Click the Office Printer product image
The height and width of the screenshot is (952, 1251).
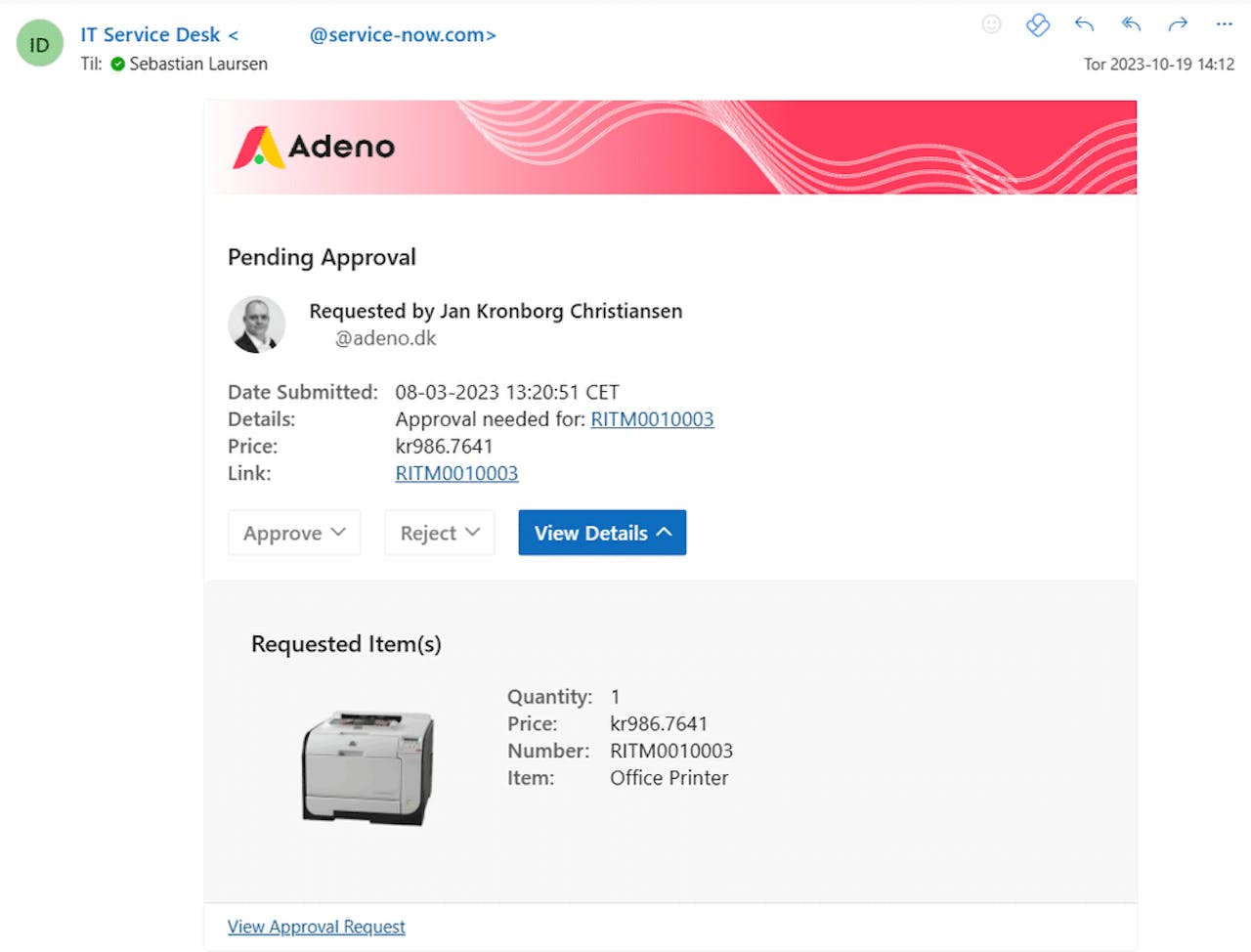click(367, 766)
